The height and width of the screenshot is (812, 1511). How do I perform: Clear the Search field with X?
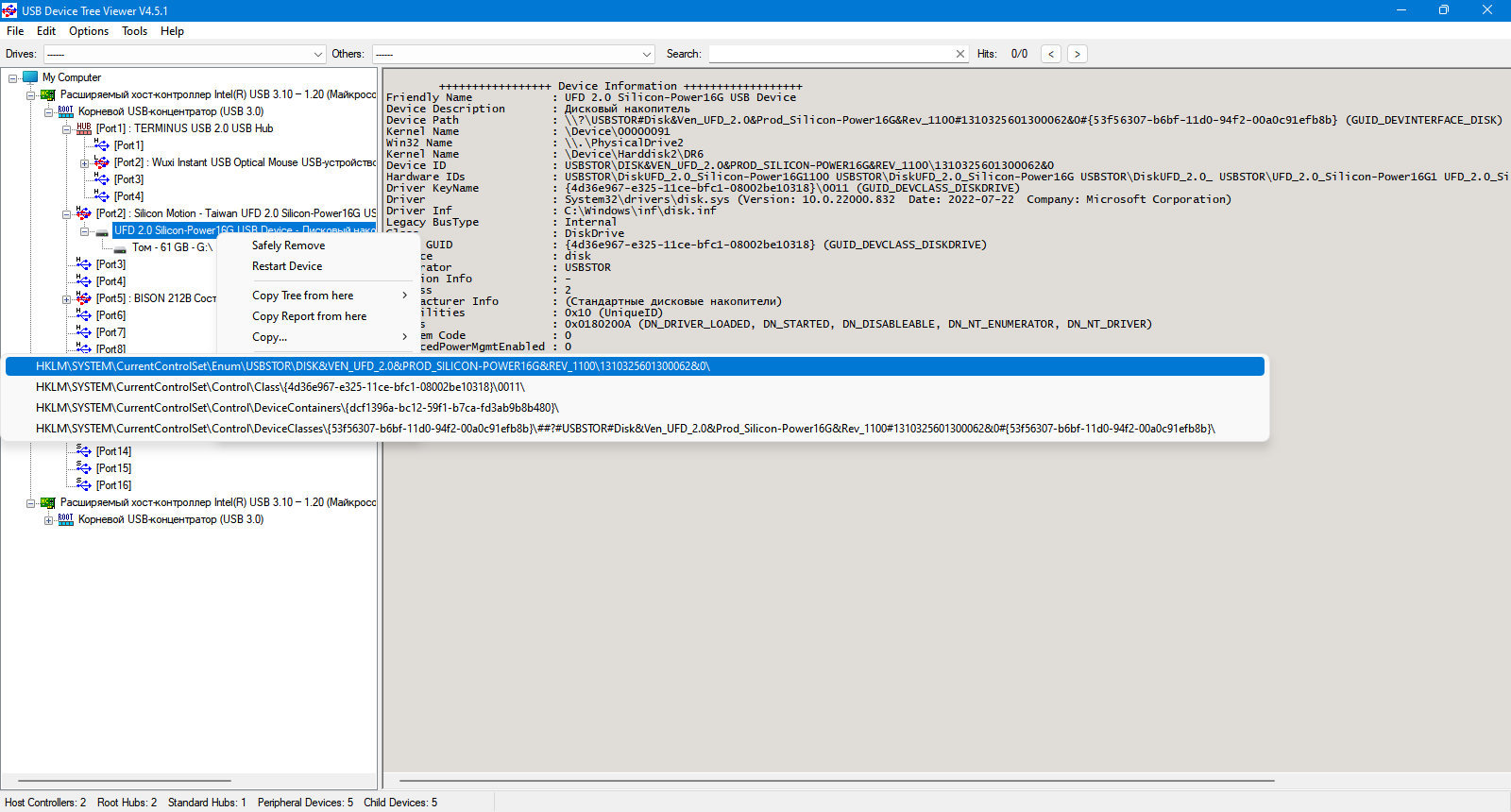[960, 54]
